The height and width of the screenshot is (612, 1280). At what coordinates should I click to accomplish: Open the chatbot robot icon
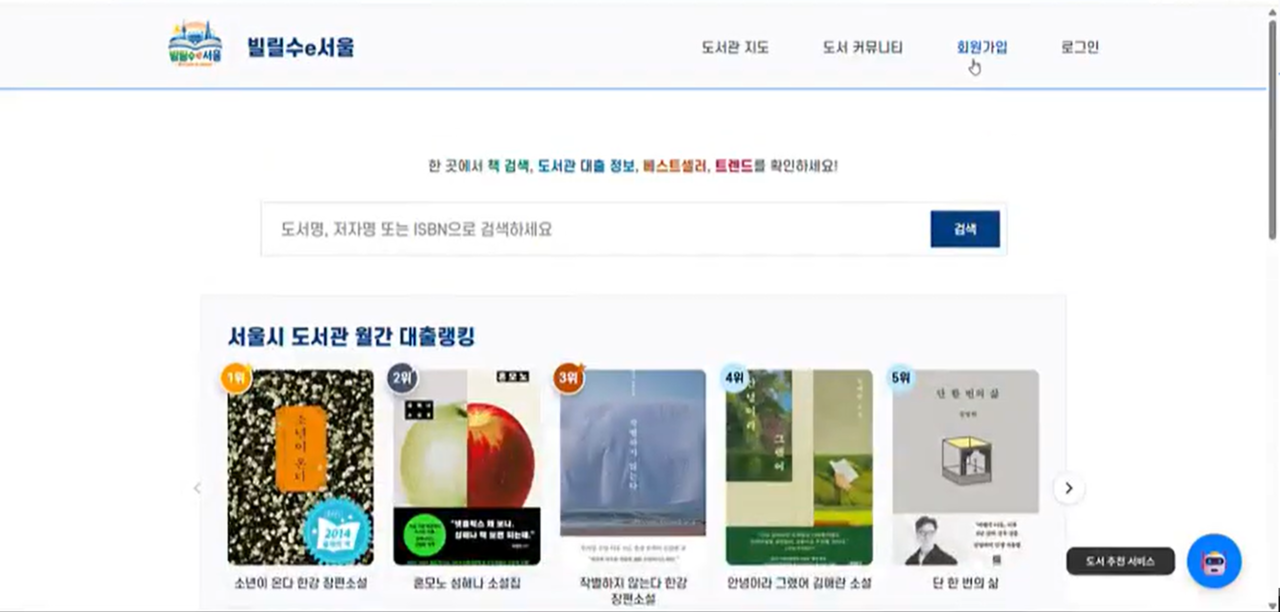[x=1214, y=561]
